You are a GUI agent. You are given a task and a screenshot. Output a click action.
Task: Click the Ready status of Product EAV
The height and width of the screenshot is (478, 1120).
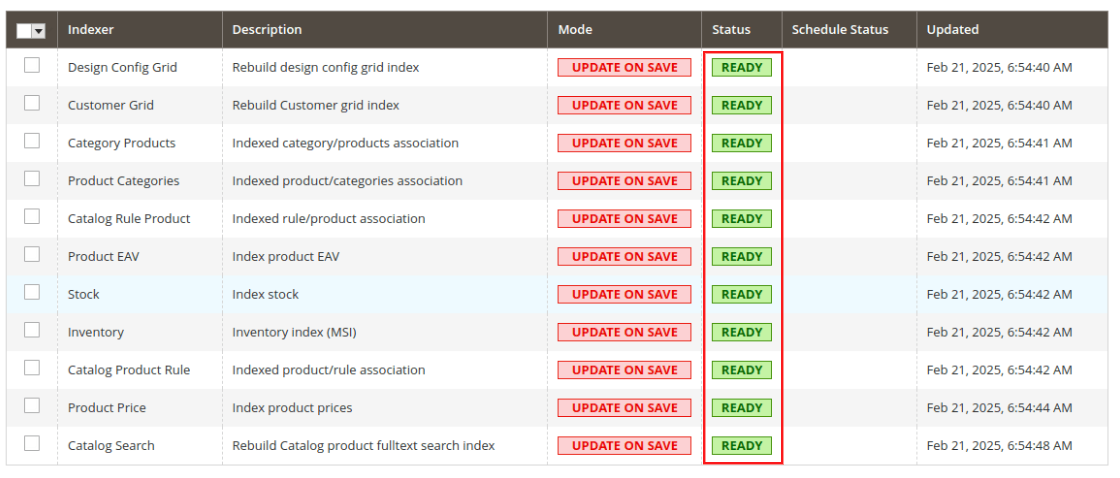[741, 257]
